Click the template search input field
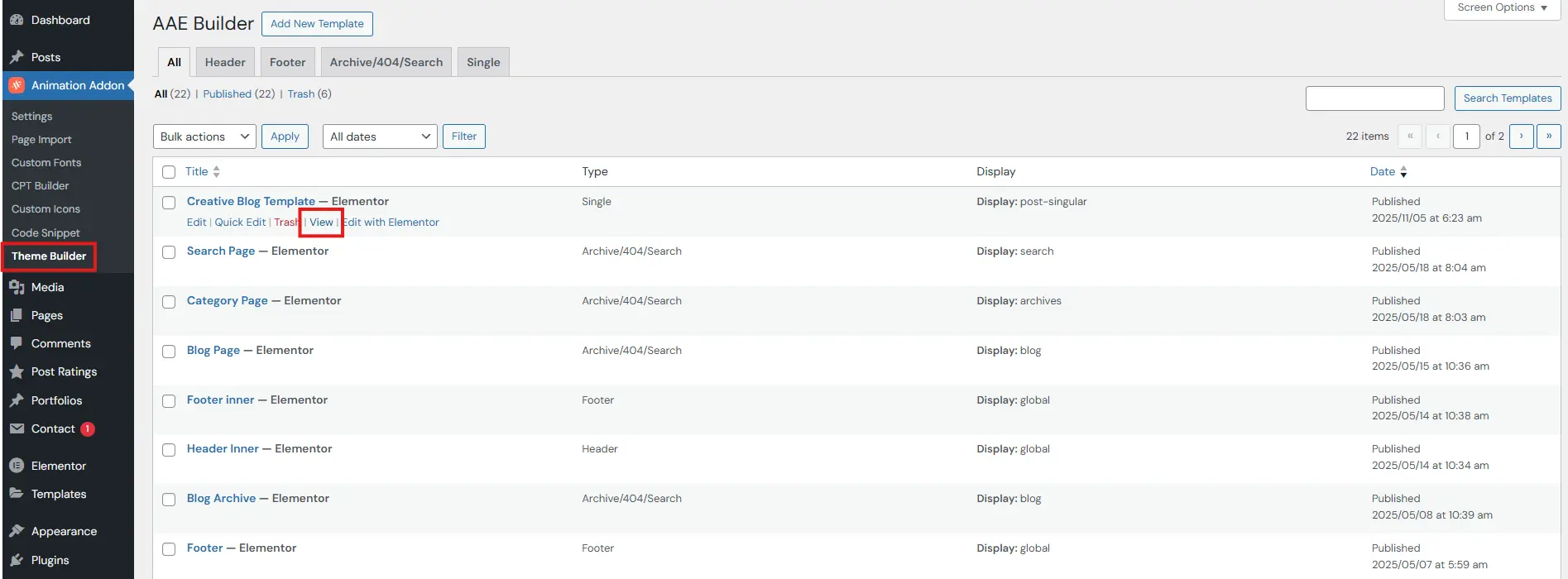 [1374, 98]
